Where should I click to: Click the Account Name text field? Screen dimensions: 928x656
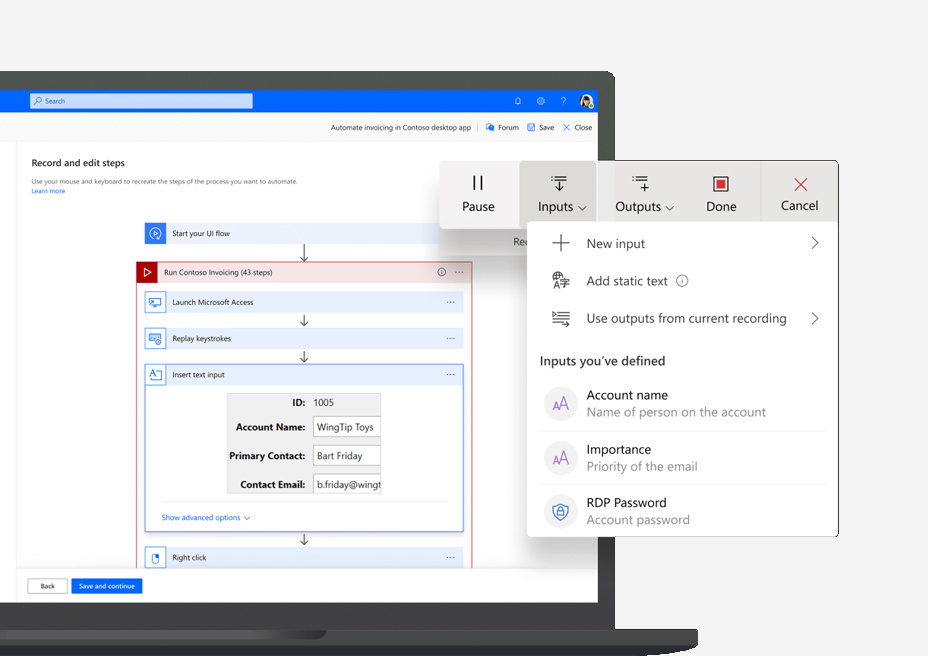tap(346, 427)
